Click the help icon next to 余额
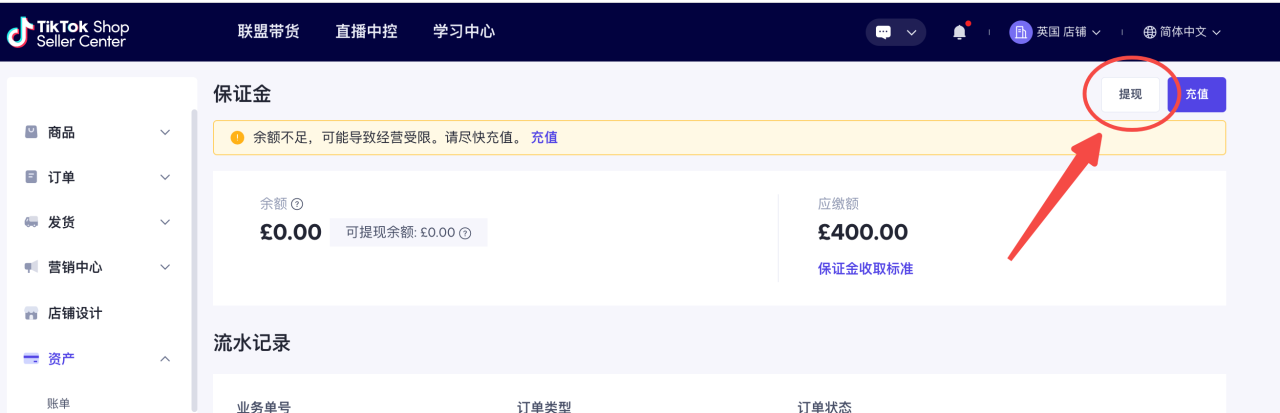 coord(297,204)
